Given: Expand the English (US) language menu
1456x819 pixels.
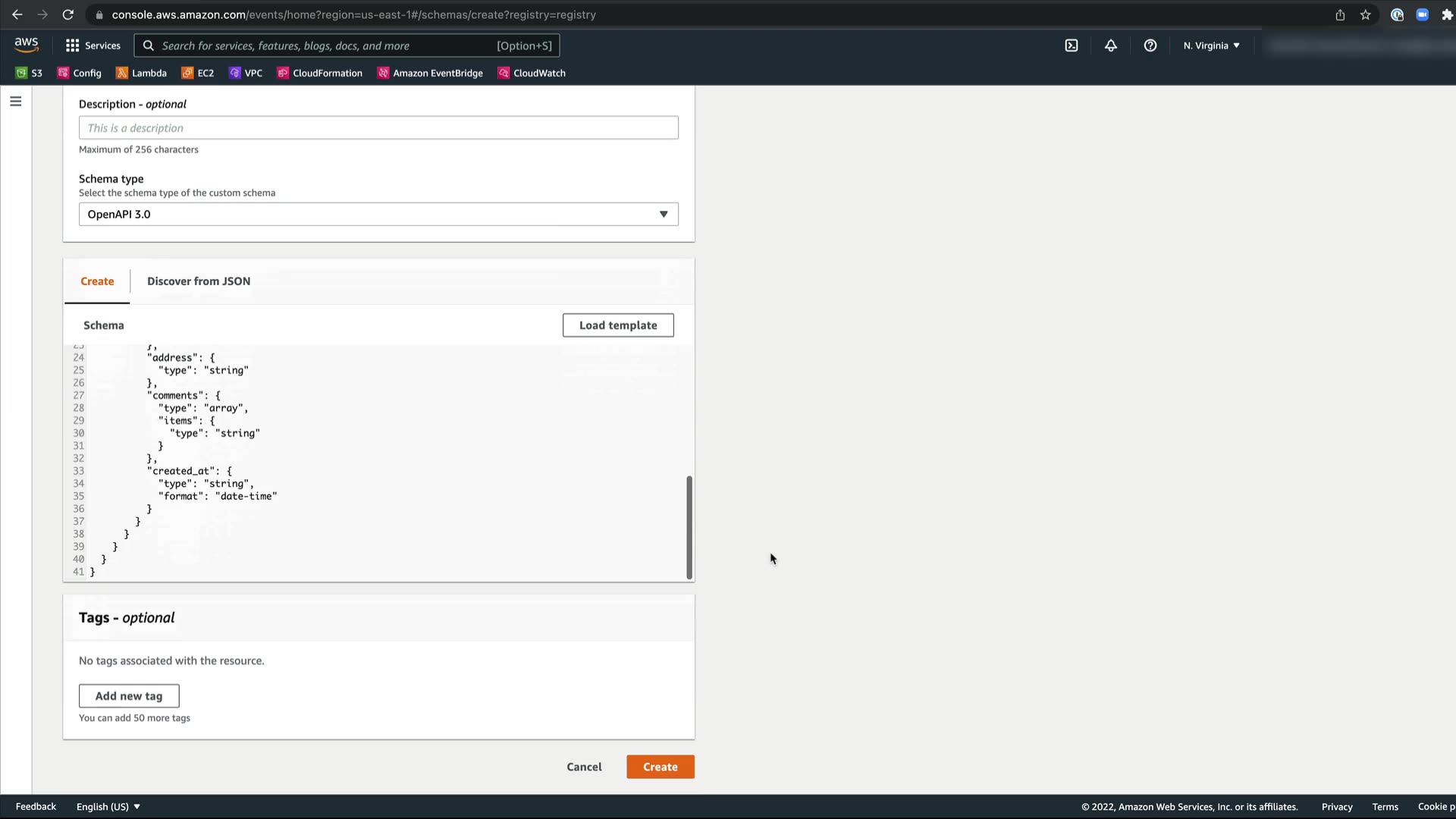Looking at the screenshot, I should click(x=108, y=806).
